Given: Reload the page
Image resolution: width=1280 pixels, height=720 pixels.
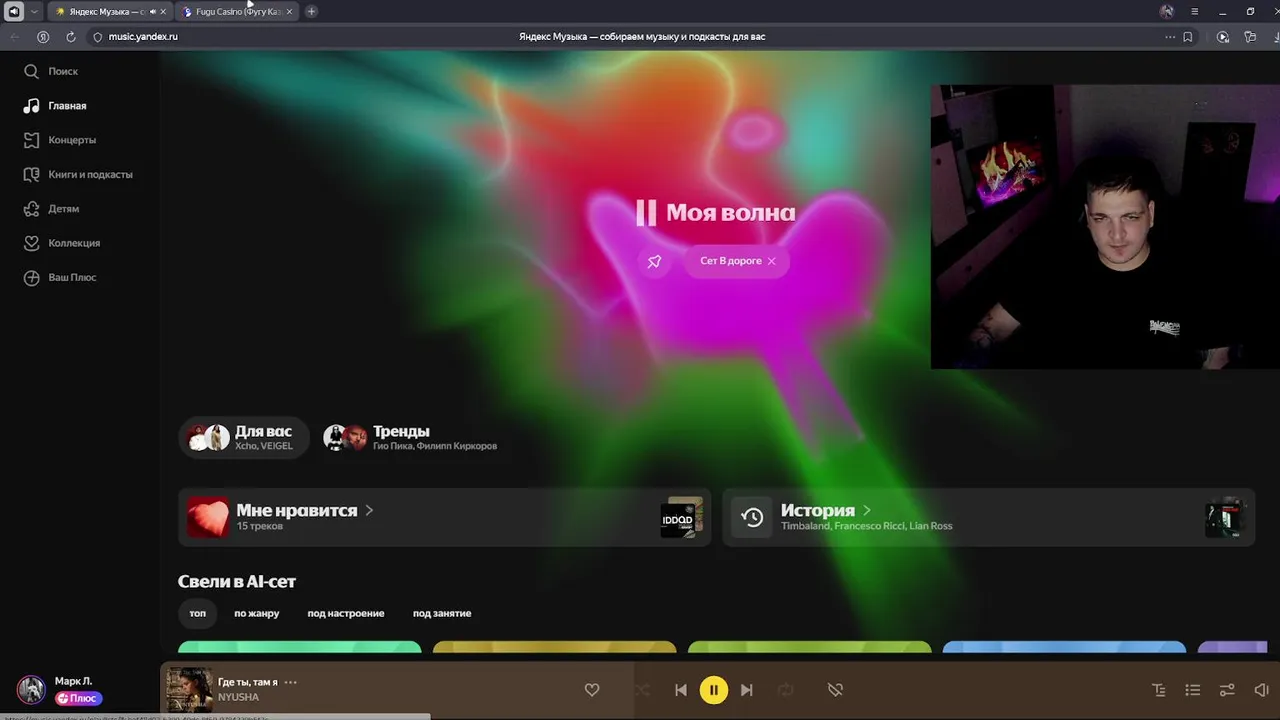Looking at the screenshot, I should coord(70,37).
